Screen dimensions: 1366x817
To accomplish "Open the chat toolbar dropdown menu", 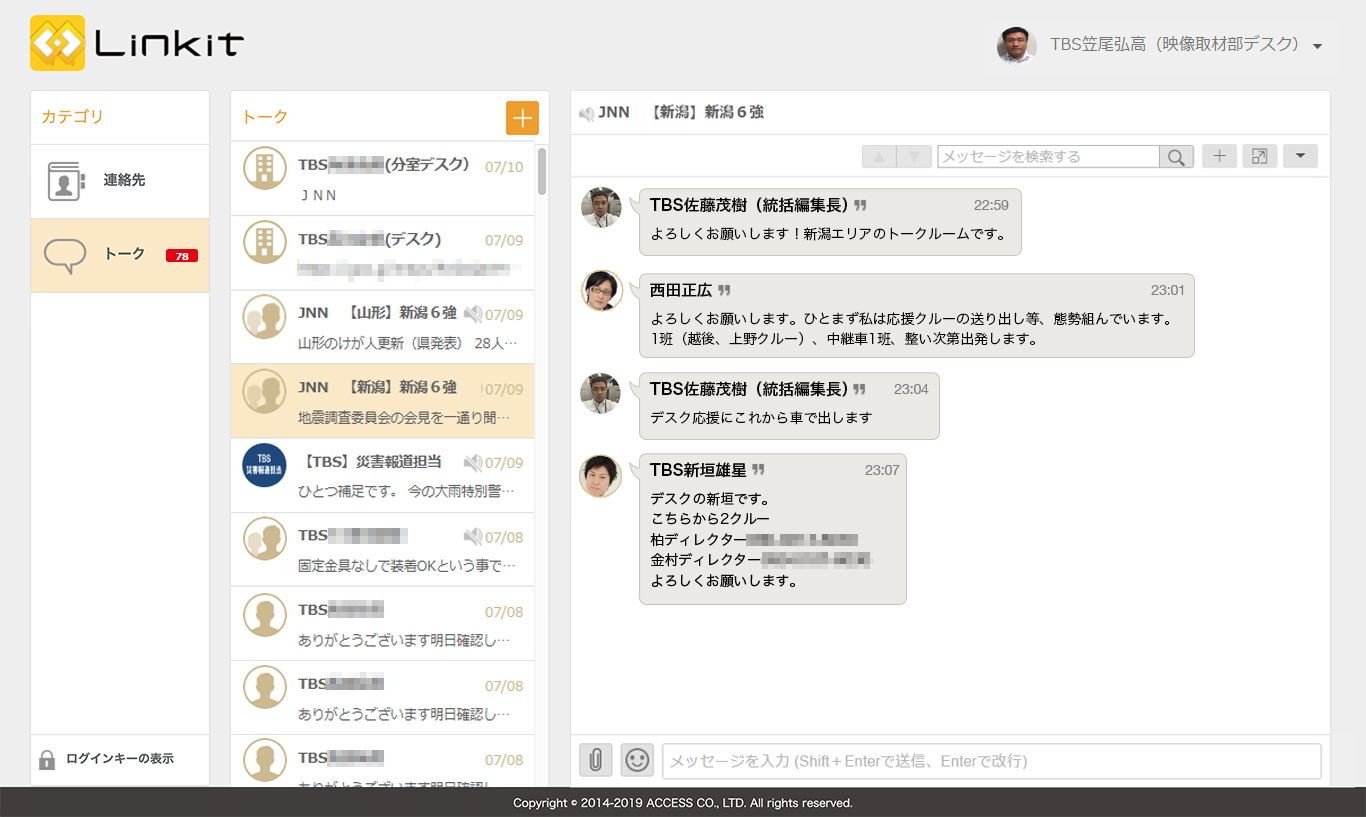I will click(x=1300, y=156).
